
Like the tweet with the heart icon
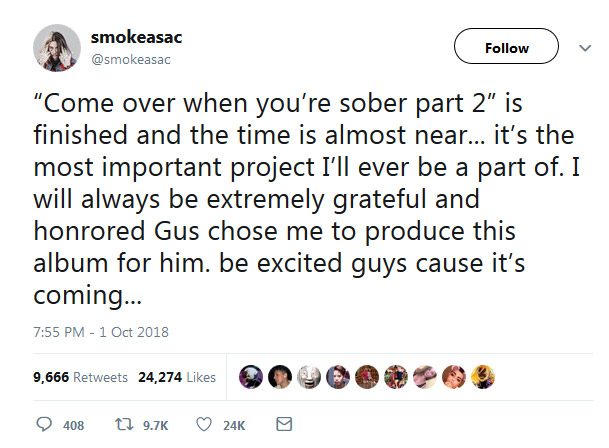click(204, 424)
